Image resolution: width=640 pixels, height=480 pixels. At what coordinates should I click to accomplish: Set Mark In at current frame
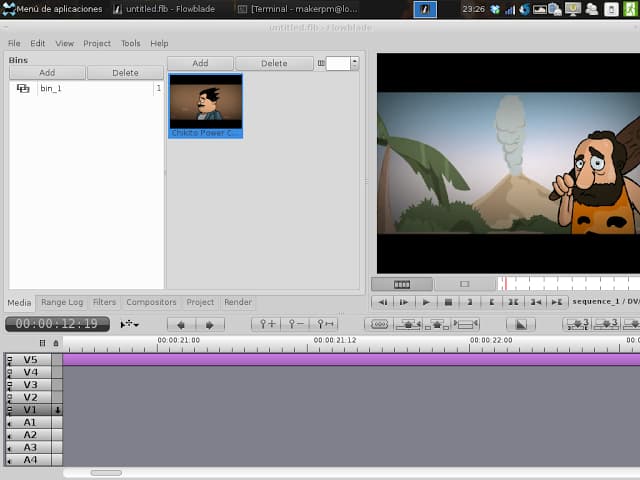pyautogui.click(x=470, y=302)
